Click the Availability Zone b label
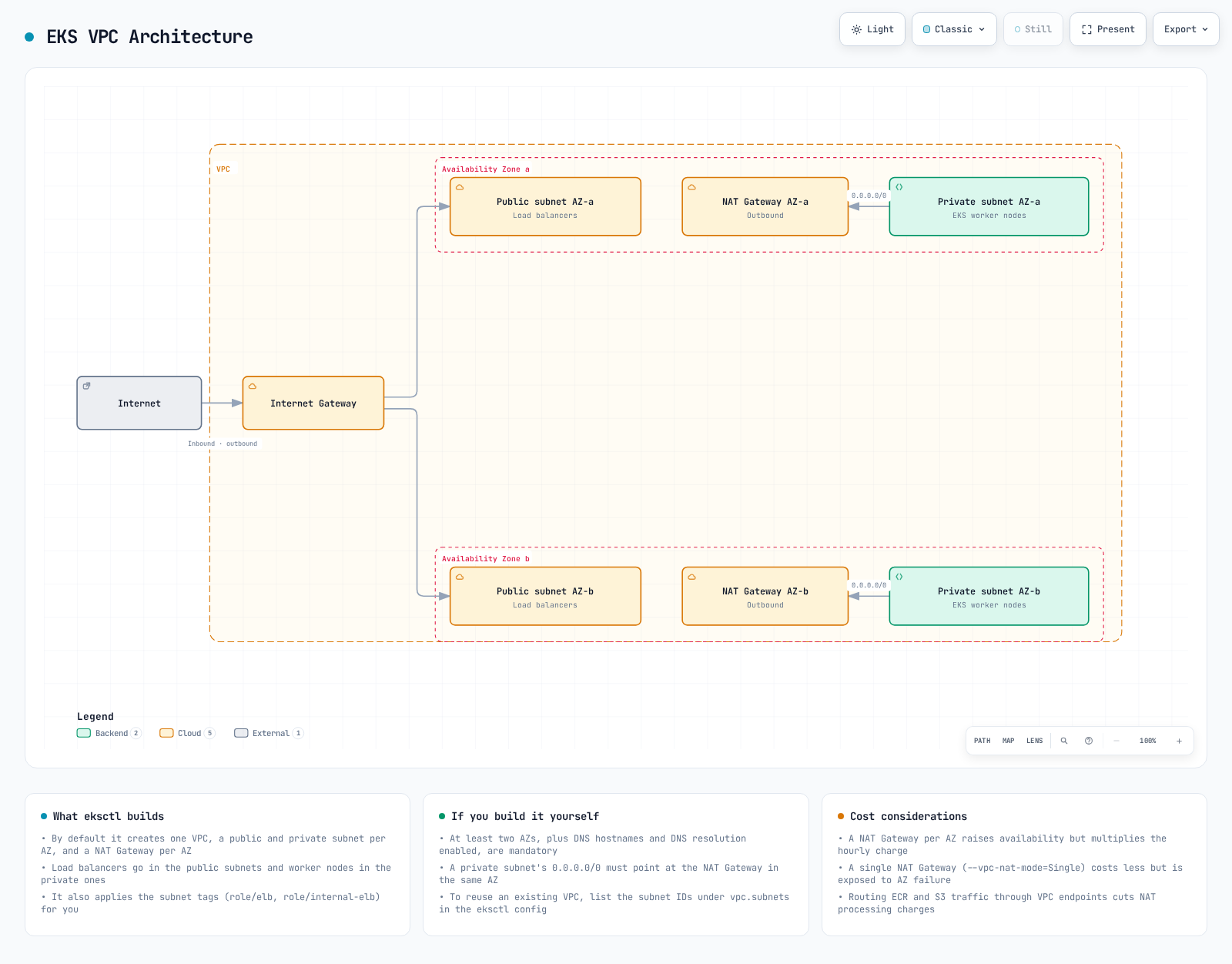1232x964 pixels. coord(486,559)
